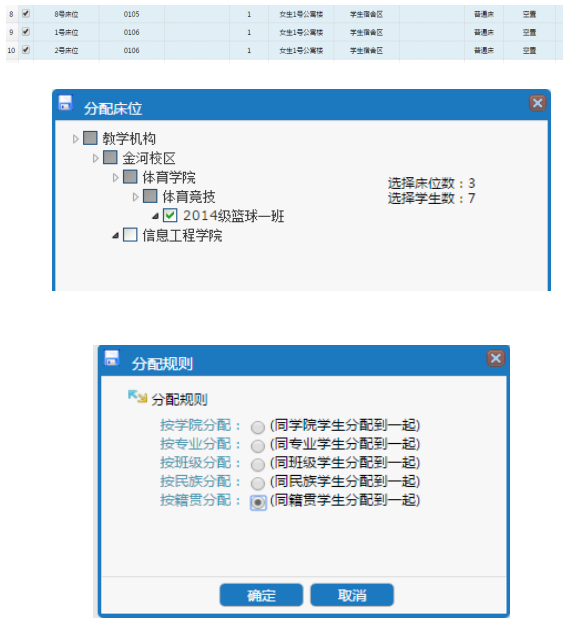Select 按民族分配 radio option
570x630 pixels.
tap(258, 483)
